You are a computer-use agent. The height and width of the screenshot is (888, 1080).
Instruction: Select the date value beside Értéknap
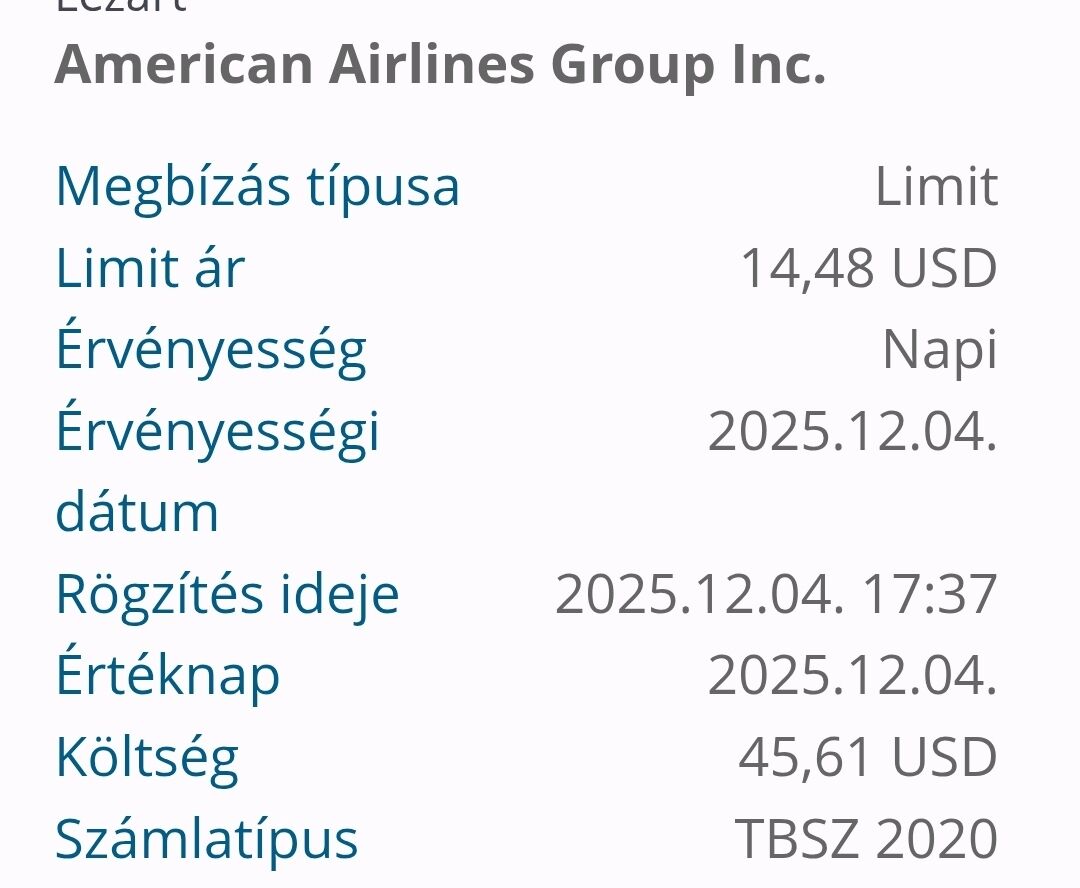(x=852, y=676)
